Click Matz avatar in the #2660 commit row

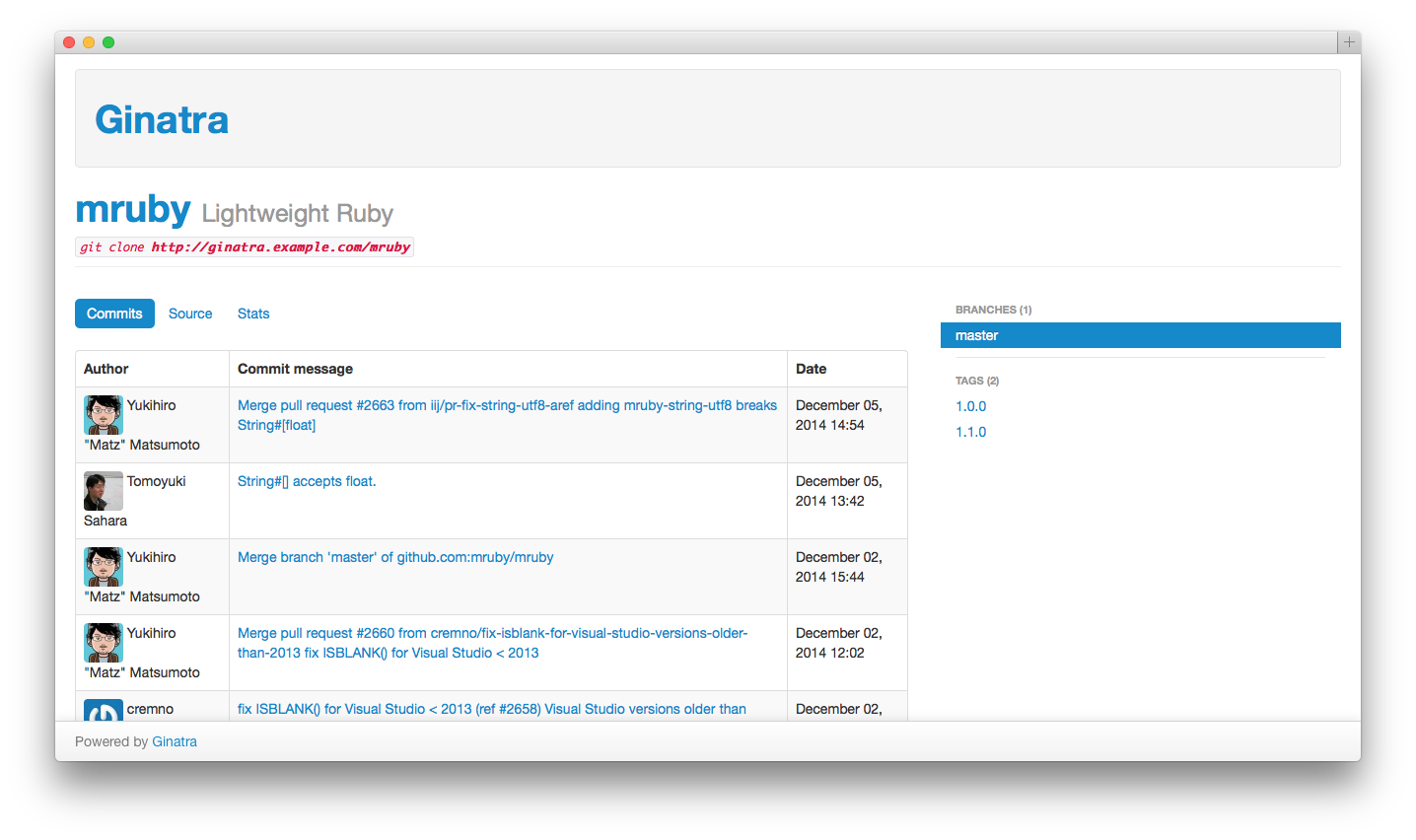[x=104, y=643]
